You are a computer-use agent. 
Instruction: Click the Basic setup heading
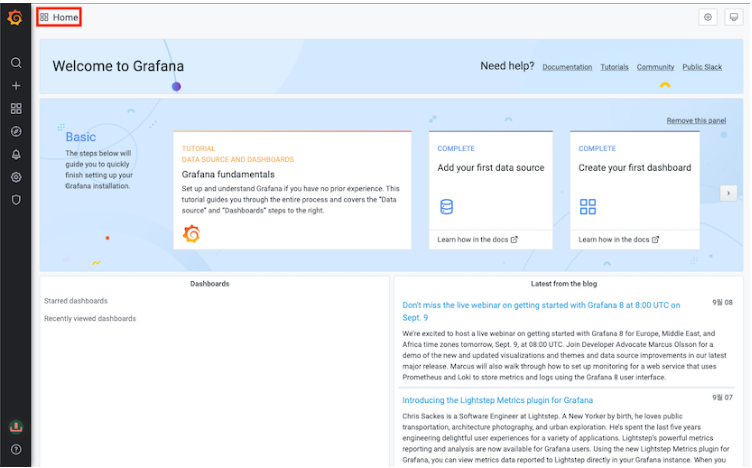pos(81,137)
